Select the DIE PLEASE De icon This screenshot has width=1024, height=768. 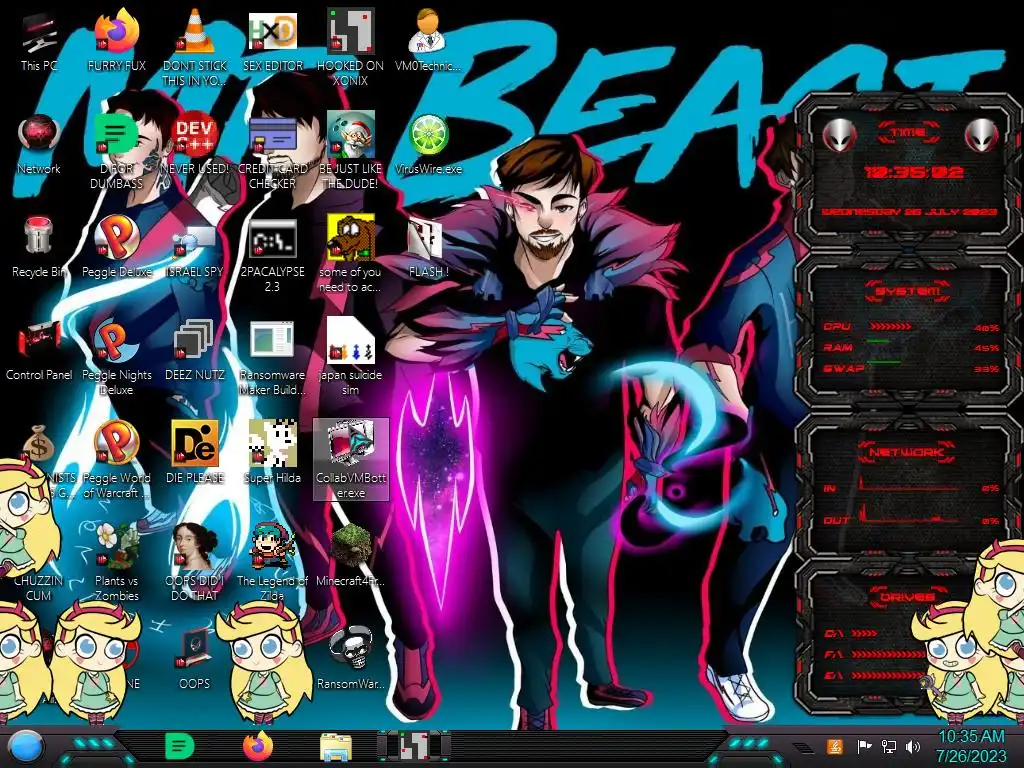(195, 453)
